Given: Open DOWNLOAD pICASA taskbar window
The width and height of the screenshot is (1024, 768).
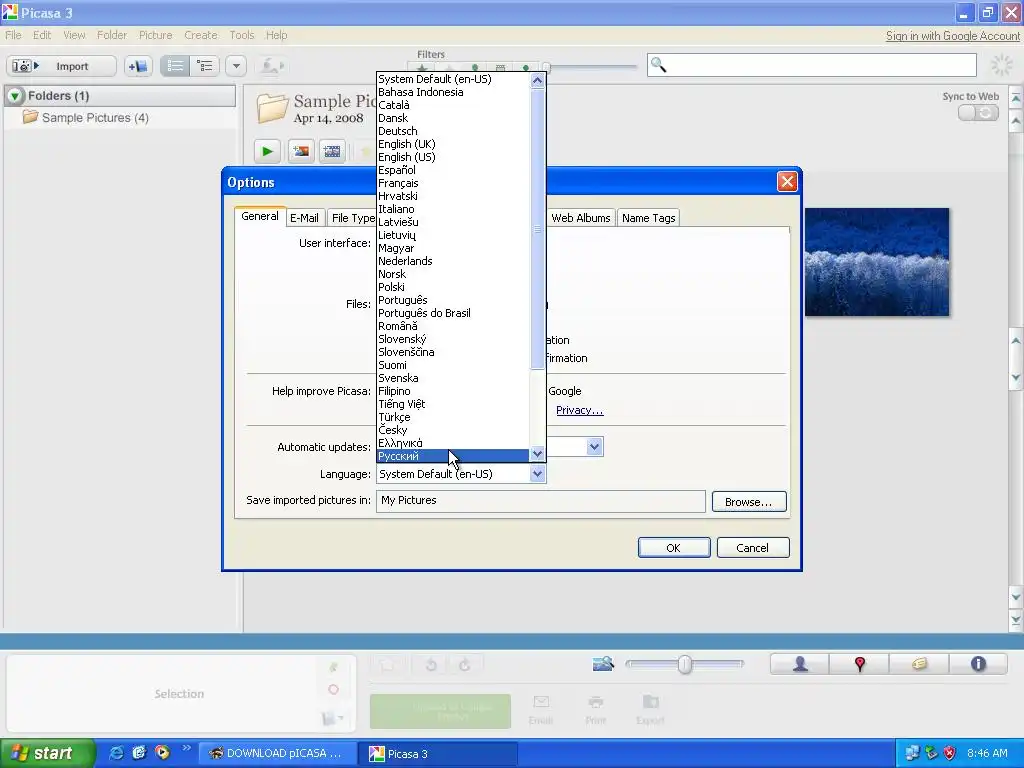Looking at the screenshot, I should (x=277, y=753).
